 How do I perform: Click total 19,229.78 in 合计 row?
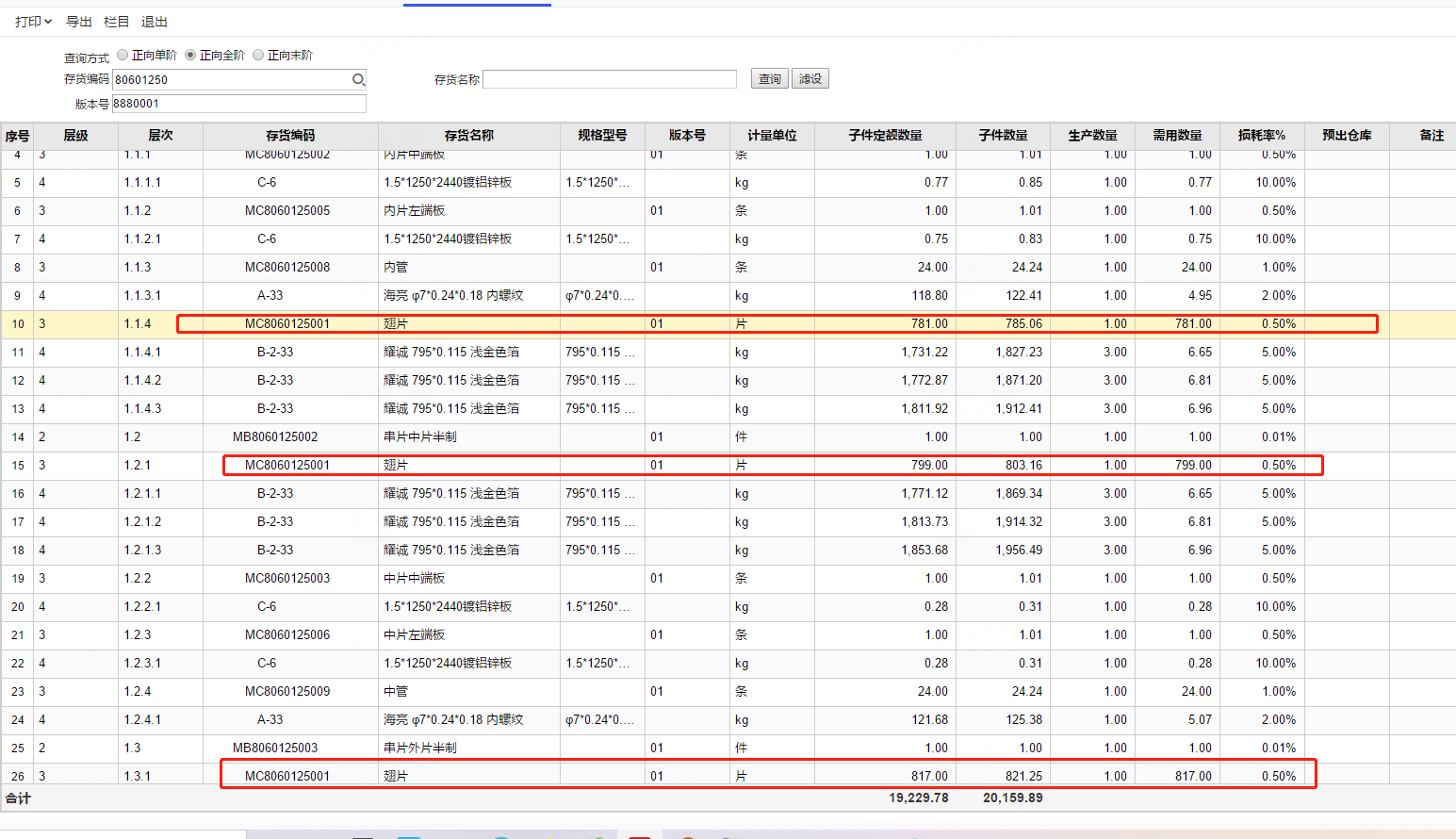coord(919,798)
